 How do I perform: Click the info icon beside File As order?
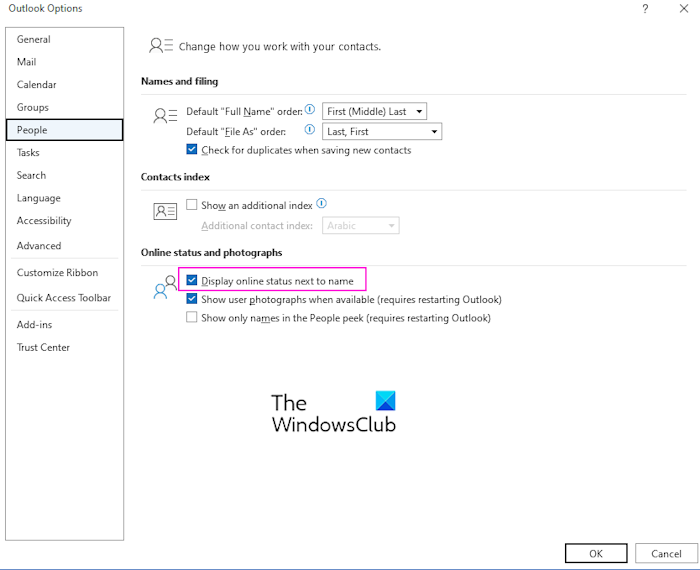[x=310, y=129]
